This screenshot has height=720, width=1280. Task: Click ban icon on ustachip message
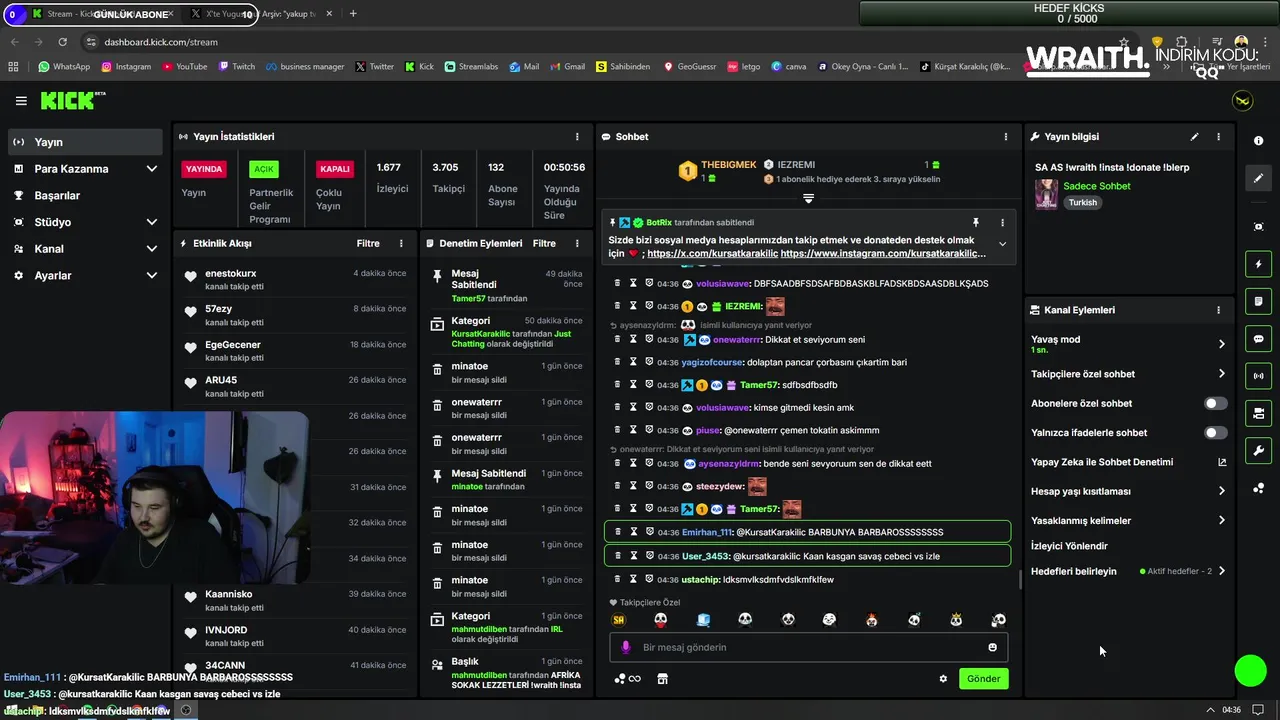649,579
